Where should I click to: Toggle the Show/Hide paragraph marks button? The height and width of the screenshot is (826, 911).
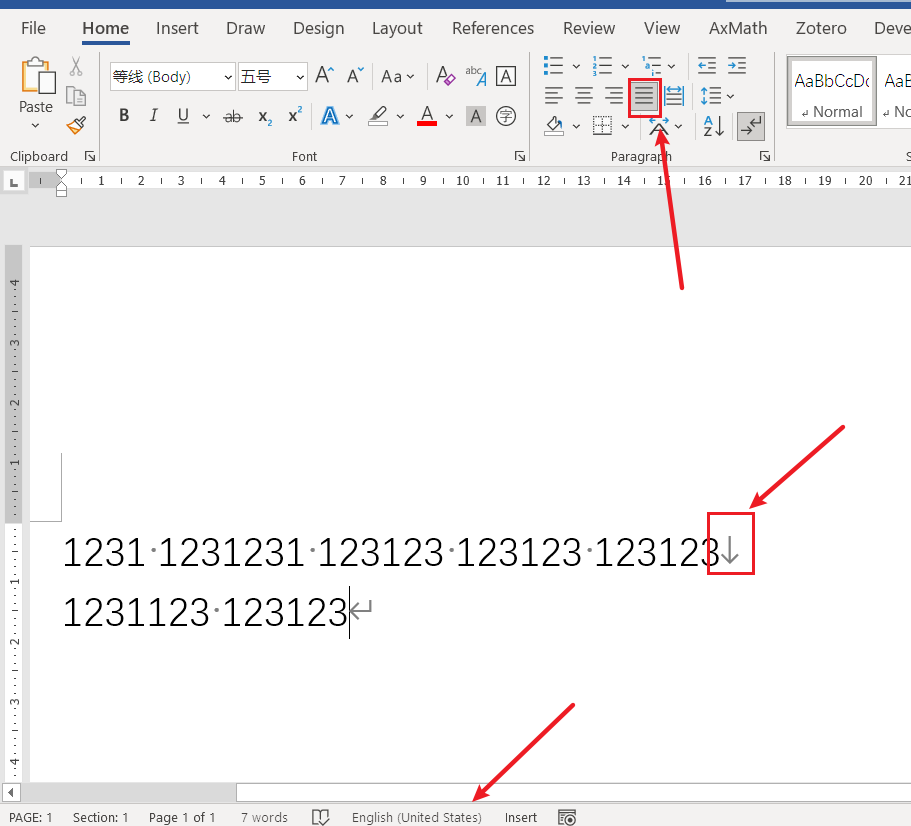coord(751,126)
